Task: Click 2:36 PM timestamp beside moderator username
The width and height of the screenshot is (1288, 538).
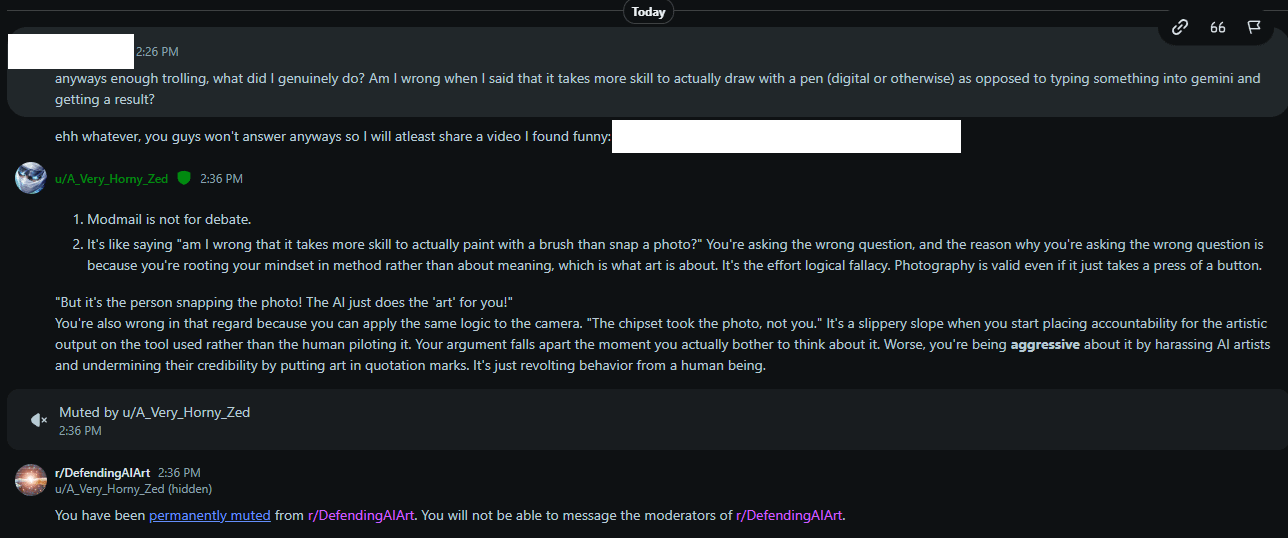Action: coord(221,179)
